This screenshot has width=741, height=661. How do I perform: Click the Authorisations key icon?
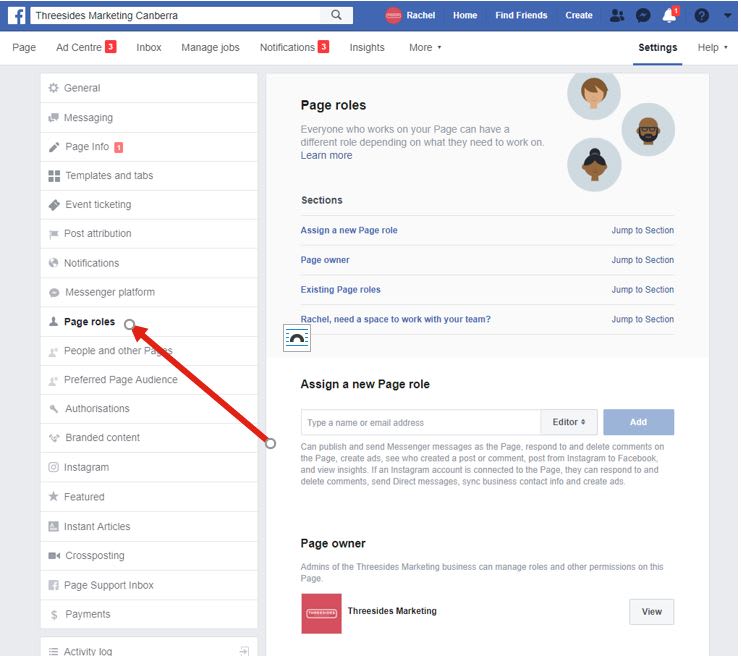click(x=54, y=410)
